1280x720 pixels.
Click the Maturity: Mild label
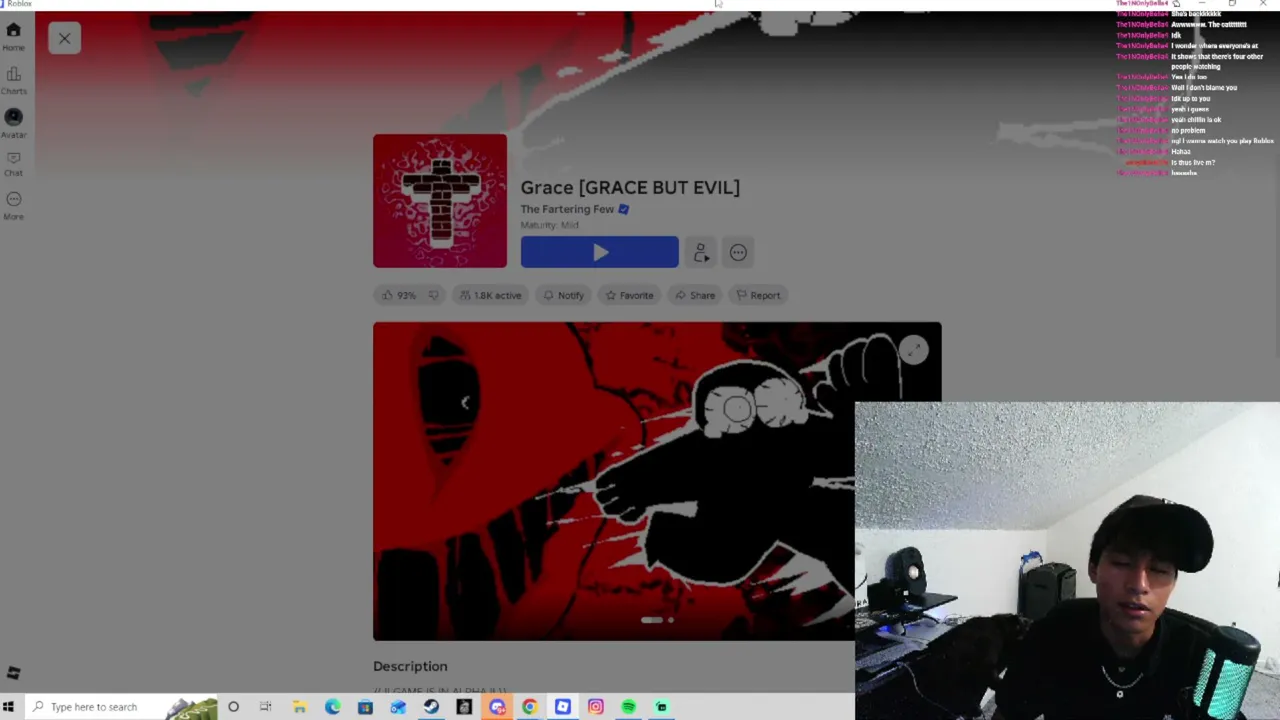click(549, 225)
